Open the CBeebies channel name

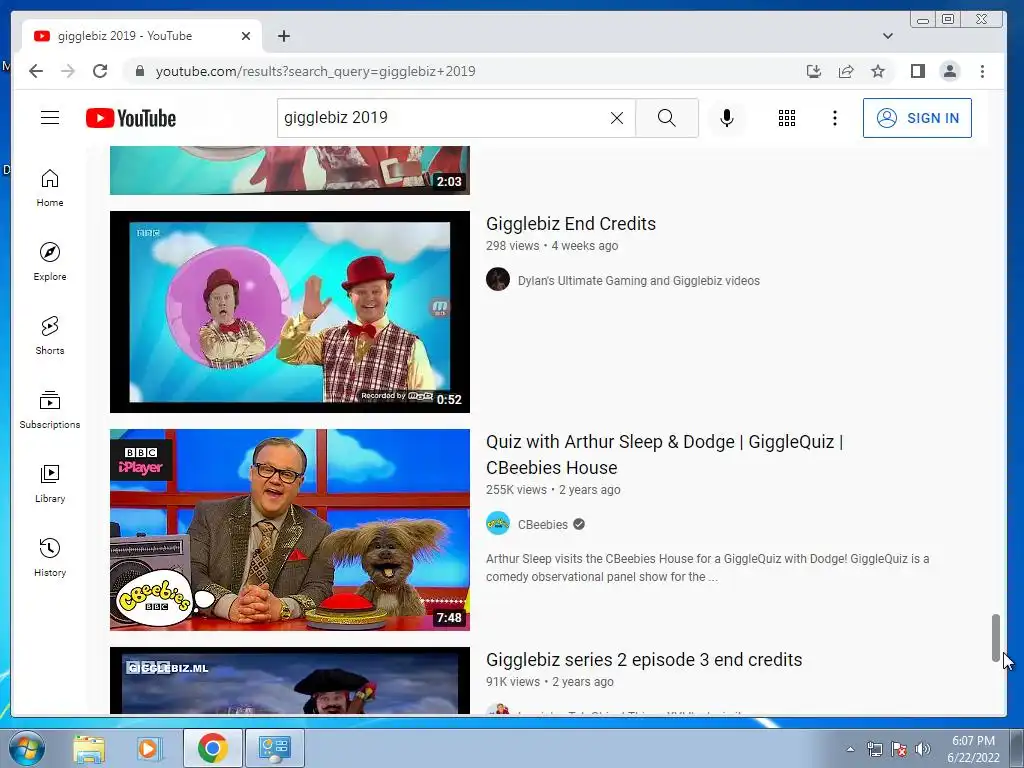543,524
